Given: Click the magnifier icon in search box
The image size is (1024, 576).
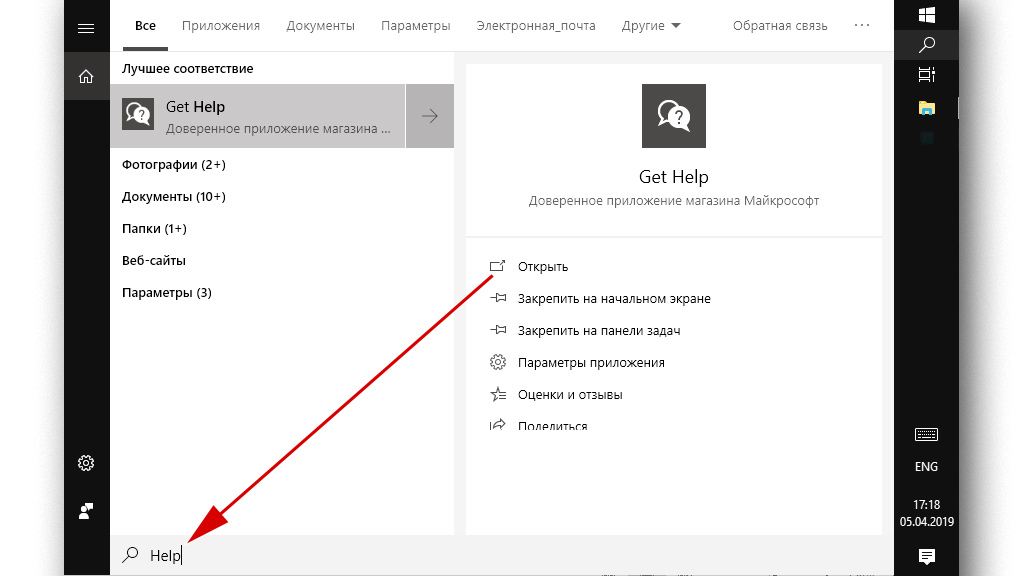Looking at the screenshot, I should coord(131,555).
